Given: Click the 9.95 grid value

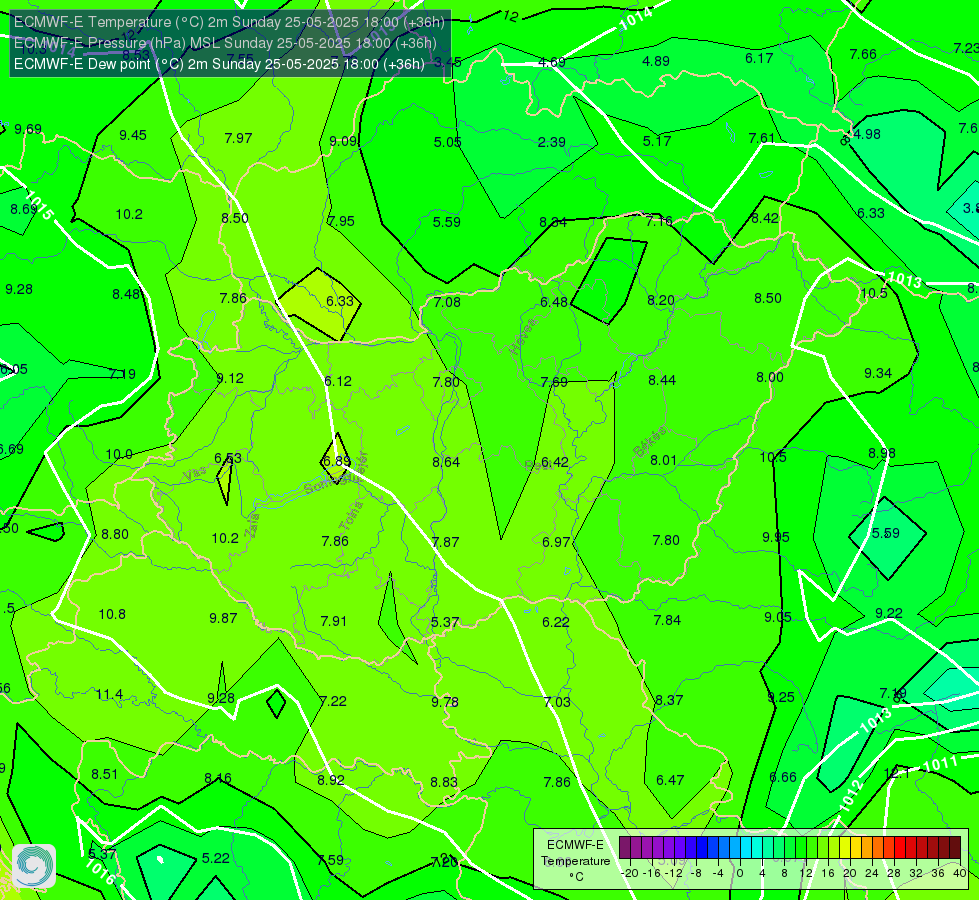Looking at the screenshot, I should pyautogui.click(x=775, y=537).
